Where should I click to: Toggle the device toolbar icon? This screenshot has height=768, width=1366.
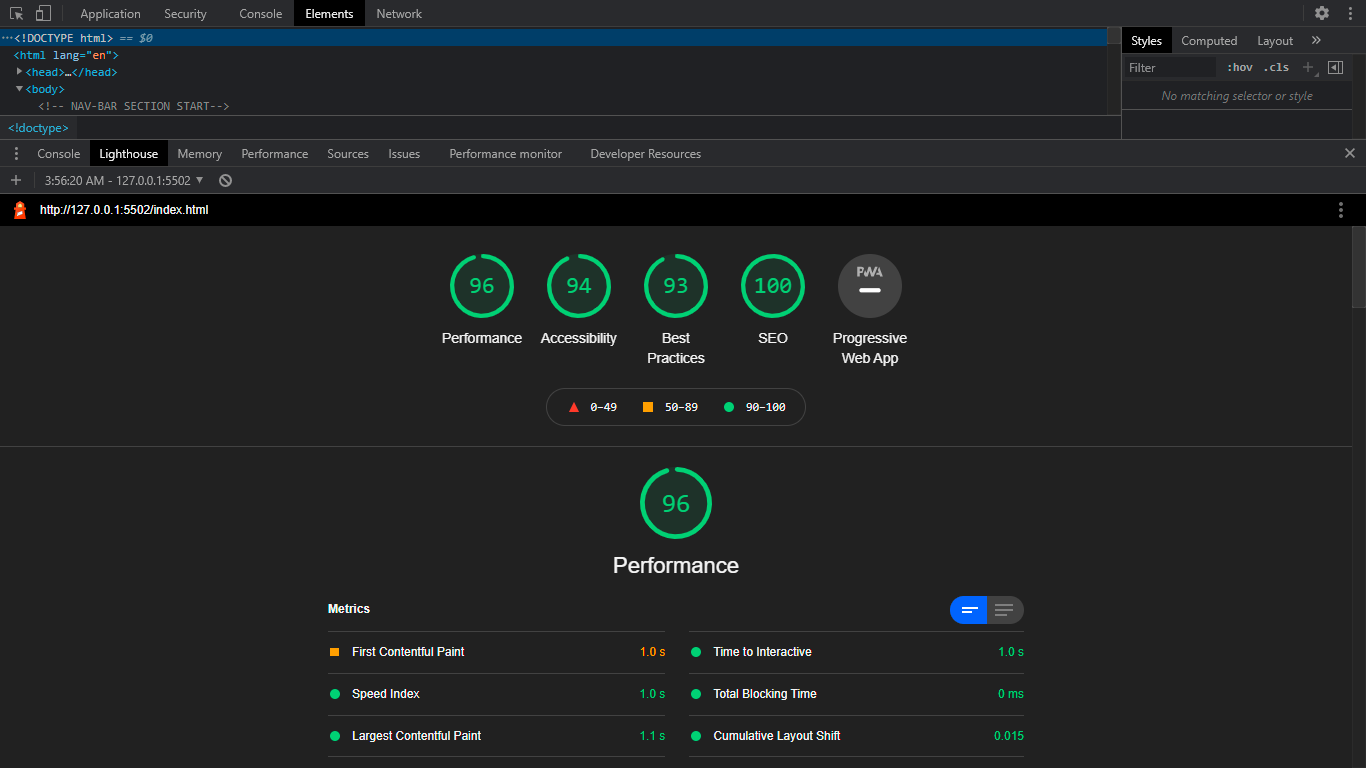43,13
